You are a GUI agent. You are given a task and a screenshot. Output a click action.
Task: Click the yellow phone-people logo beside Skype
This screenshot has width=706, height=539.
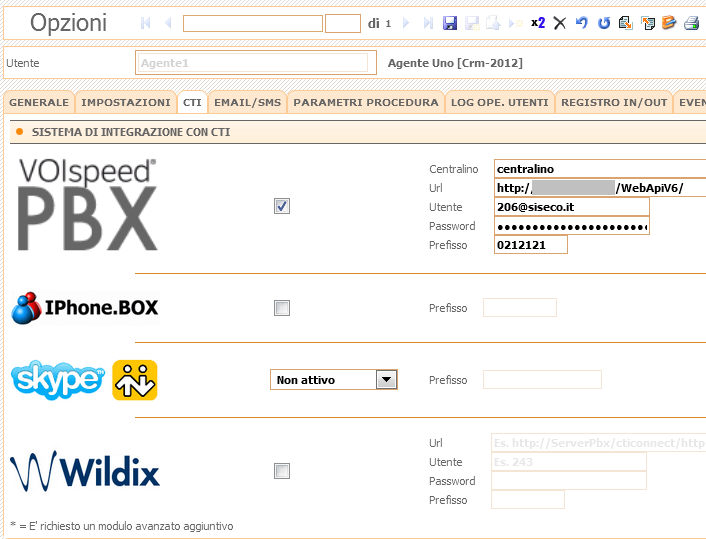coord(135,380)
